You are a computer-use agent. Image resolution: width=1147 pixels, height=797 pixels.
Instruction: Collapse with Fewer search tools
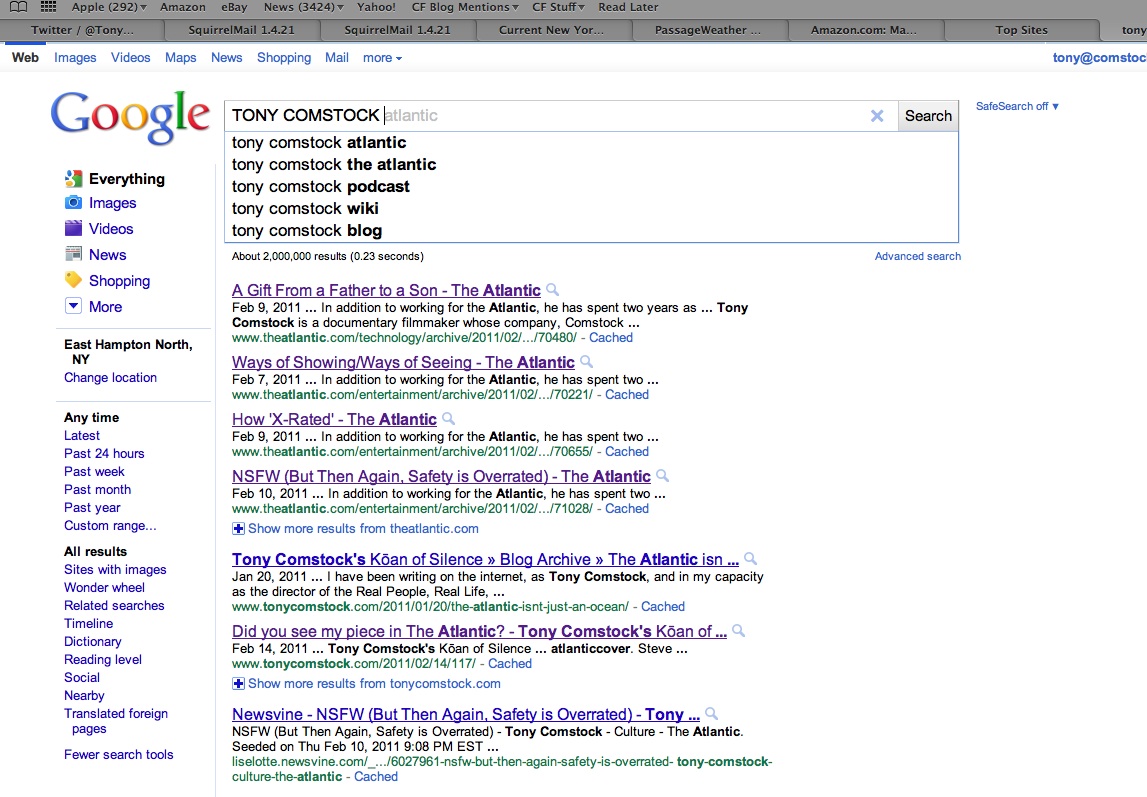point(119,755)
